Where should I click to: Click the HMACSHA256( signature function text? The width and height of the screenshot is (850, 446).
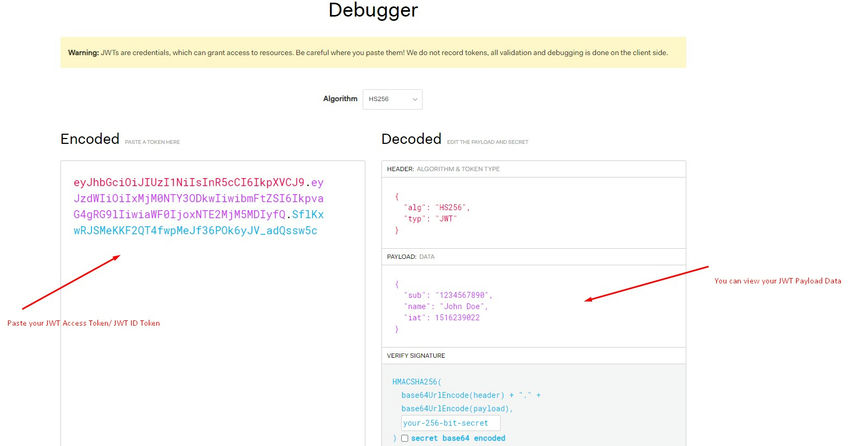click(x=421, y=383)
